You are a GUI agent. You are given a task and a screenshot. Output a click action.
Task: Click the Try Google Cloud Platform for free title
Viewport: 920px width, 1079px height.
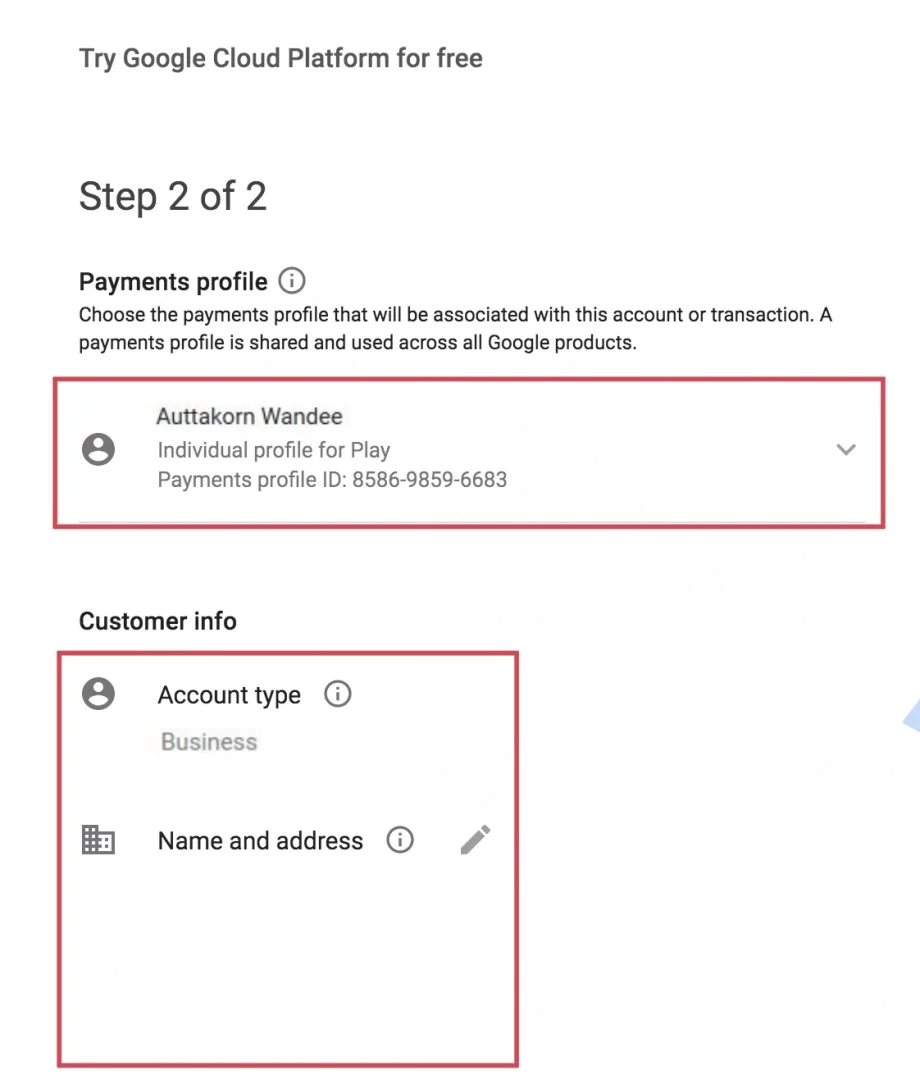pyautogui.click(x=281, y=58)
